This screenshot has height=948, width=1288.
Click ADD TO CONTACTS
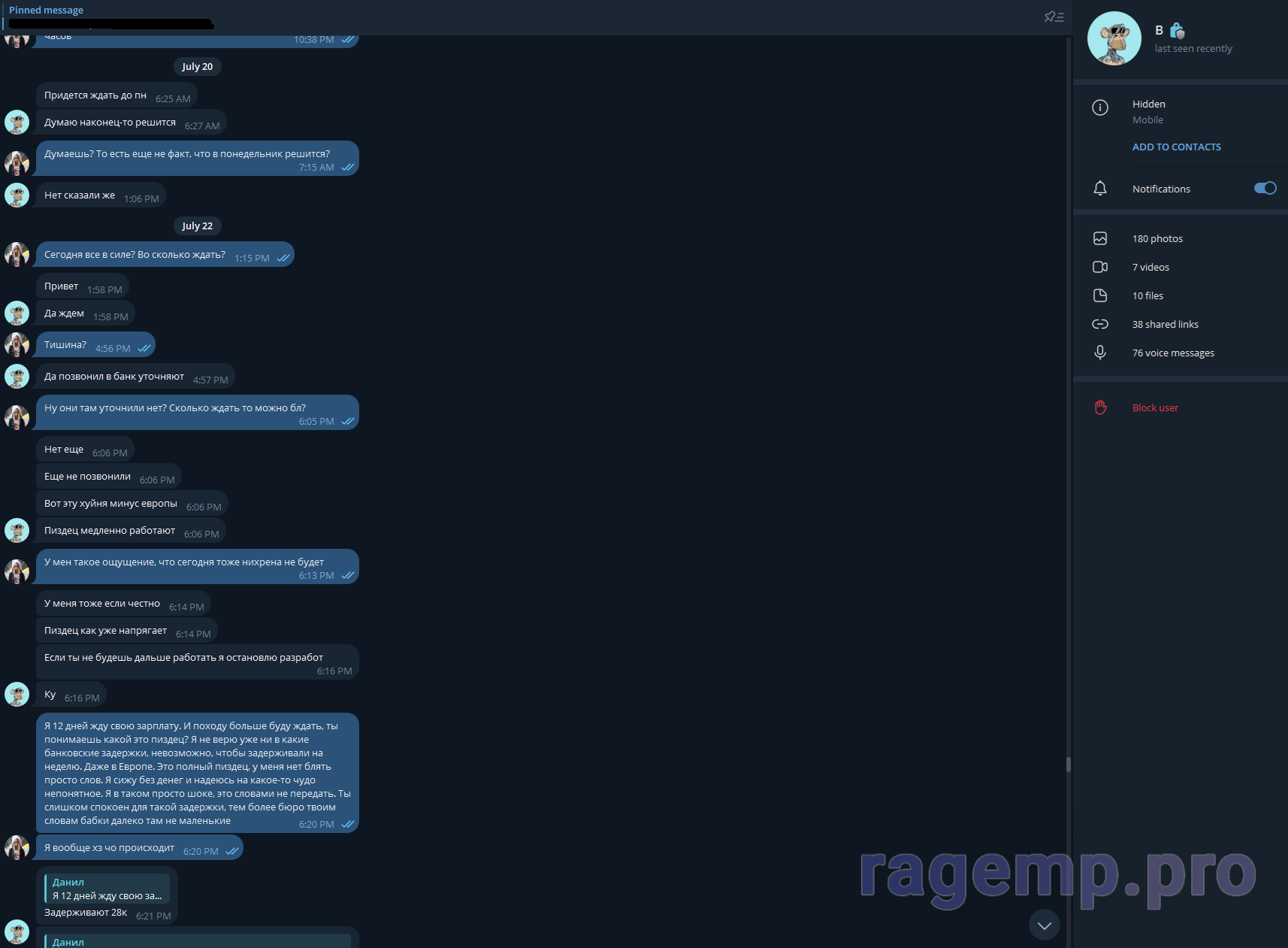pyautogui.click(x=1176, y=147)
